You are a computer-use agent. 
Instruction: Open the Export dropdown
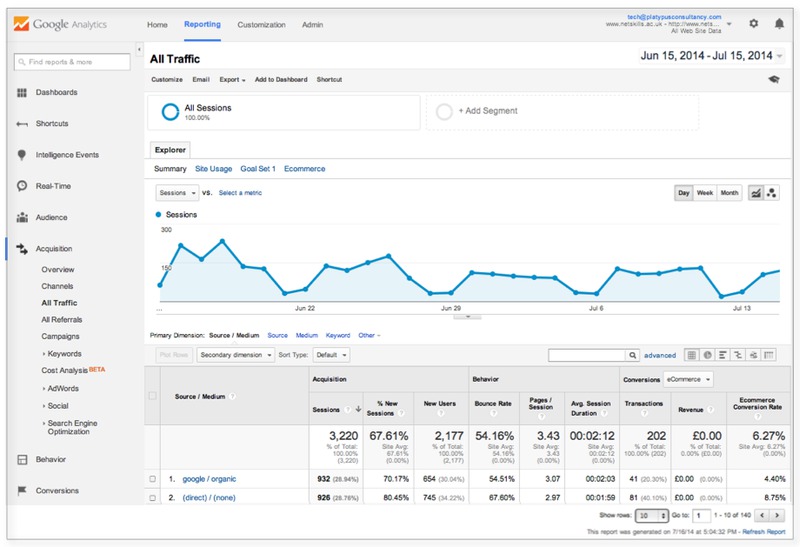coord(232,80)
